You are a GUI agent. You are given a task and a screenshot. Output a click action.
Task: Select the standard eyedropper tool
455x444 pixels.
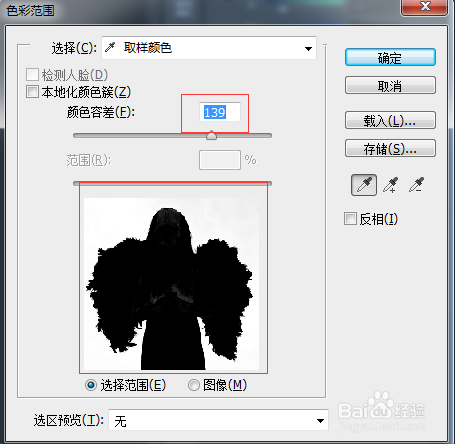[364, 185]
